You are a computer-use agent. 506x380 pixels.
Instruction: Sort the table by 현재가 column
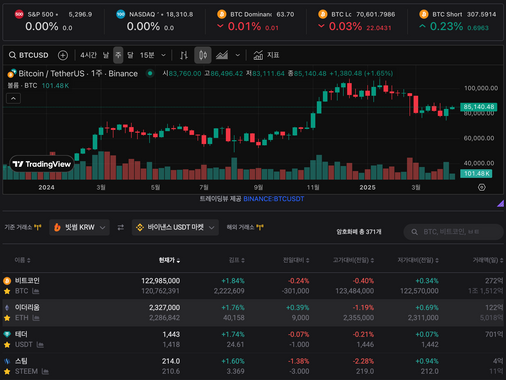169,260
